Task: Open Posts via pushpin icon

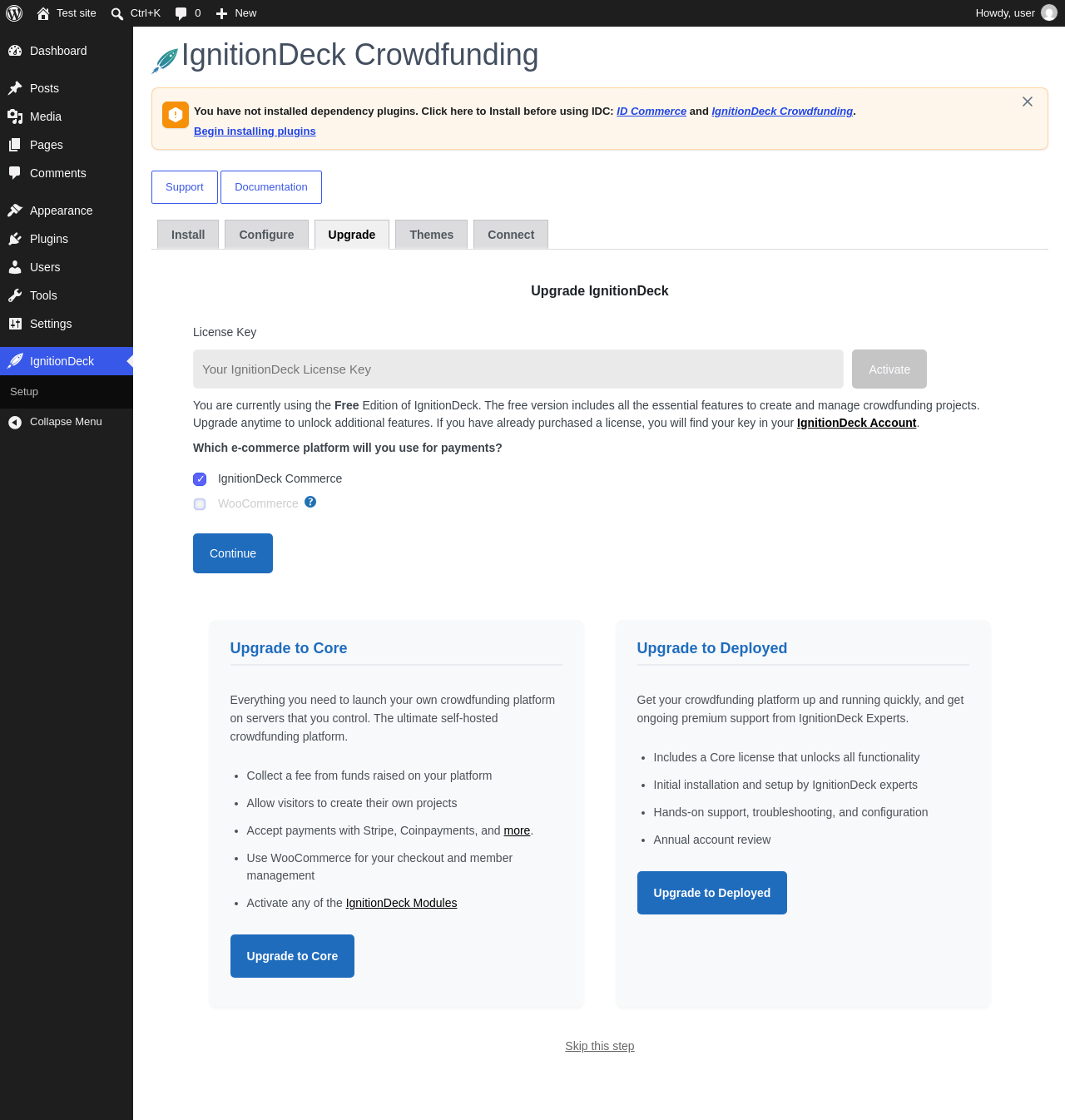Action: pos(15,88)
